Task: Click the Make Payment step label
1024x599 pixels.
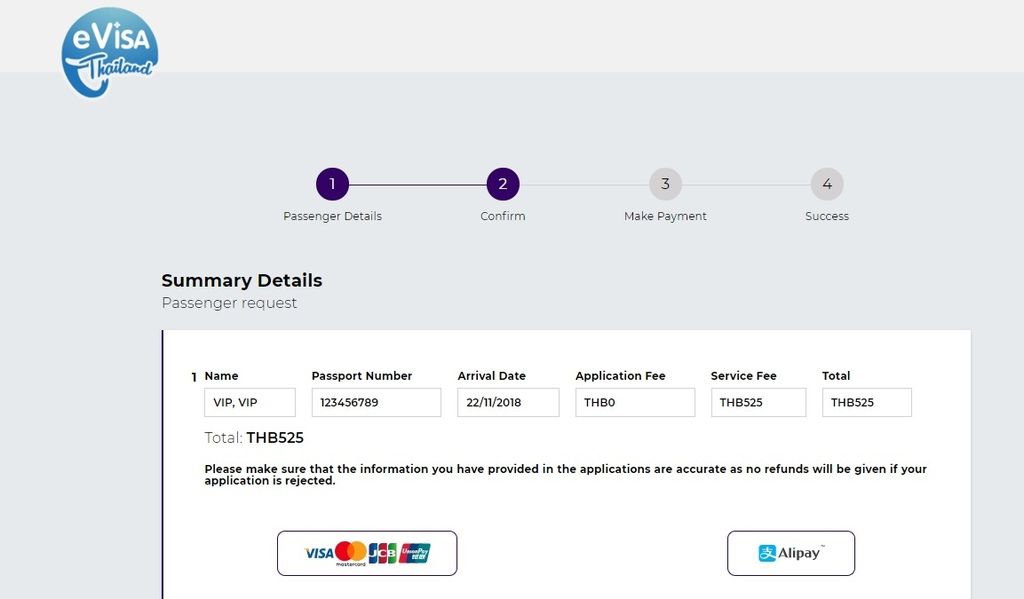Action: (665, 216)
